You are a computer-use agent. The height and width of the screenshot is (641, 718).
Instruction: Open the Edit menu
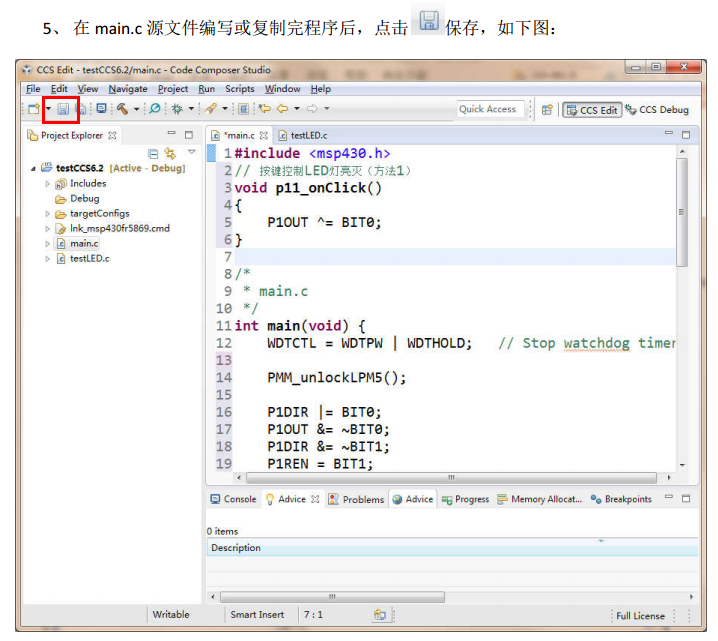[x=59, y=89]
